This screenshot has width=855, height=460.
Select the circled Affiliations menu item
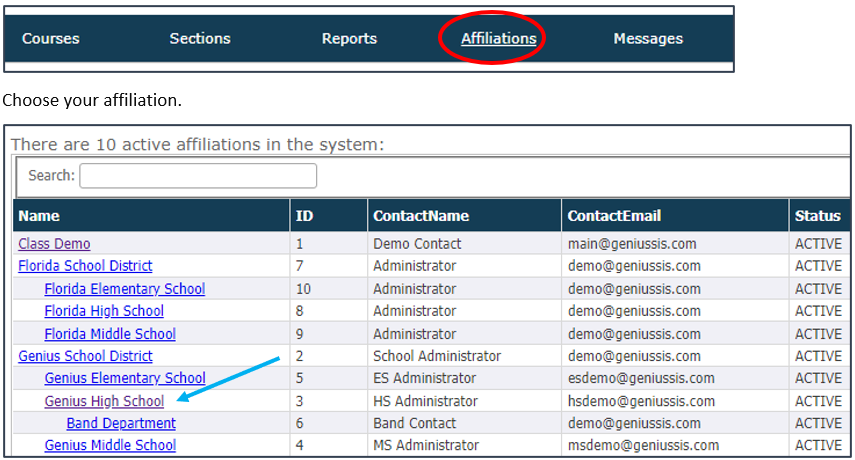(x=499, y=39)
